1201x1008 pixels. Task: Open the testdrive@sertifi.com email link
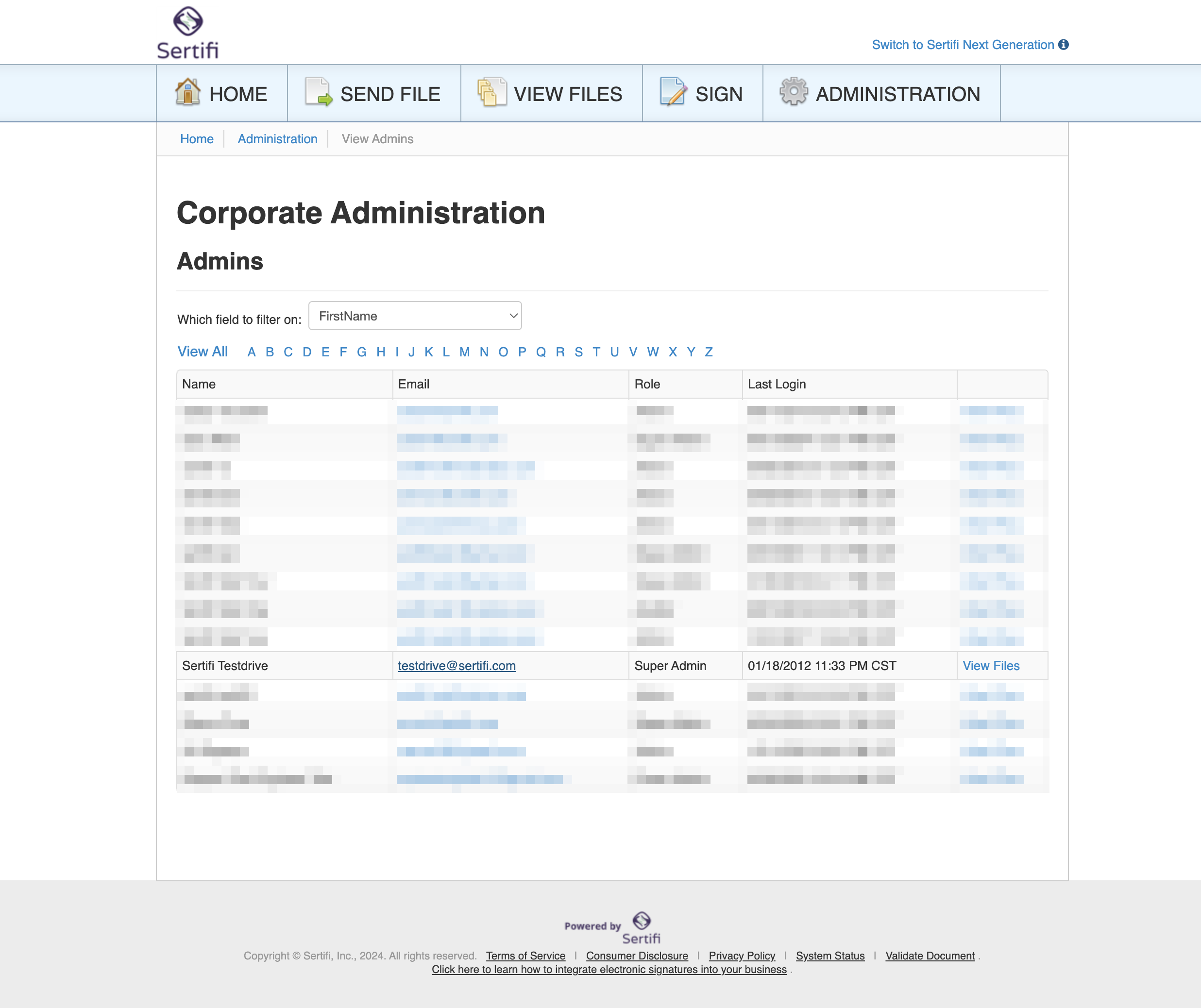[457, 666]
